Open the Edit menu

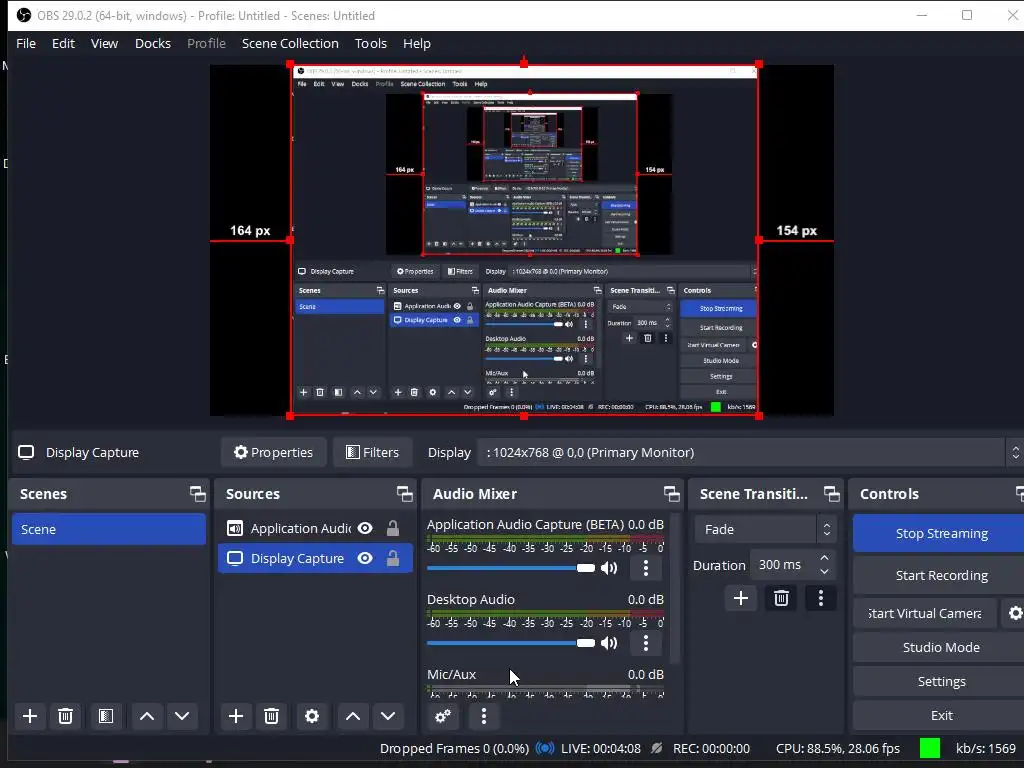63,44
